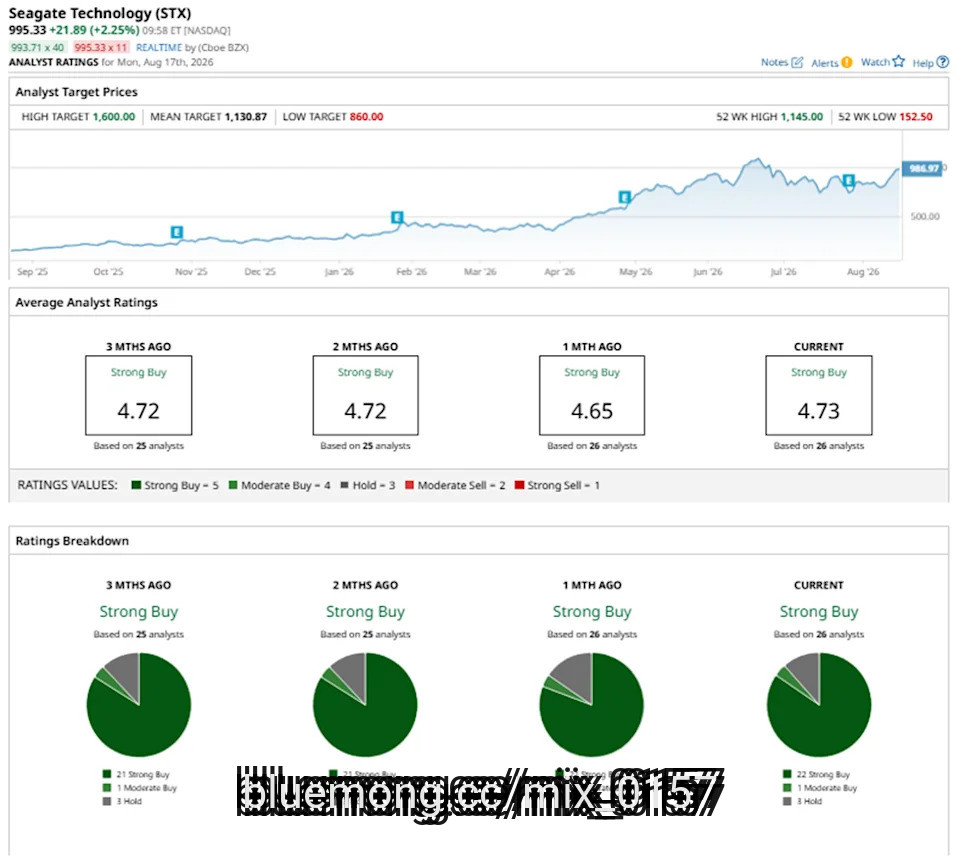
Task: Click the LOW TARGET value 860.00
Action: pyautogui.click(x=366, y=116)
